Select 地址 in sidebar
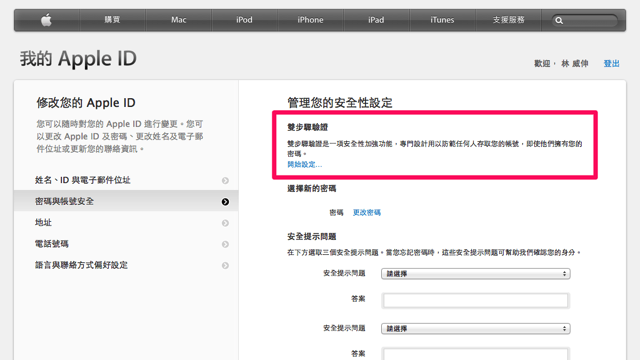The image size is (640, 360). (x=126, y=222)
